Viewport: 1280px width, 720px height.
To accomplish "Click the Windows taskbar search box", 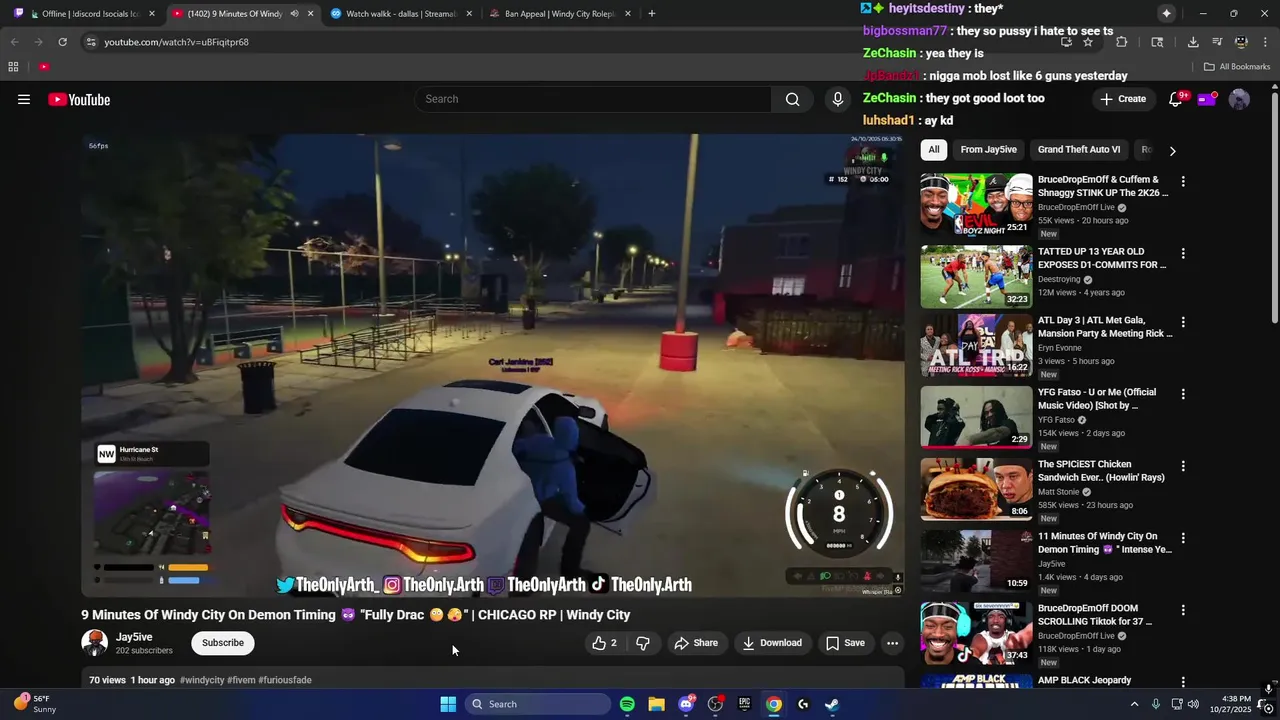I will 538,704.
